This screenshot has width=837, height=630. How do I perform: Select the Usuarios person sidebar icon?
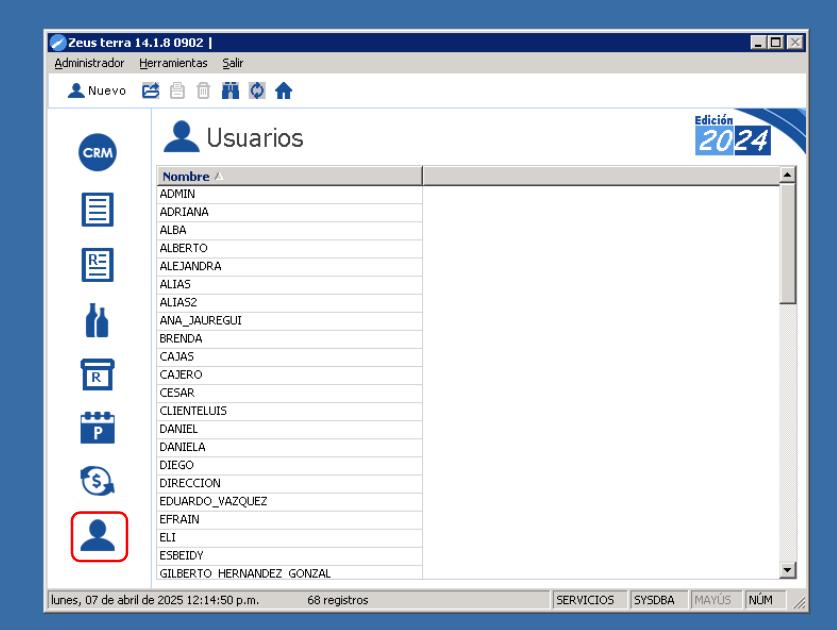(x=99, y=536)
